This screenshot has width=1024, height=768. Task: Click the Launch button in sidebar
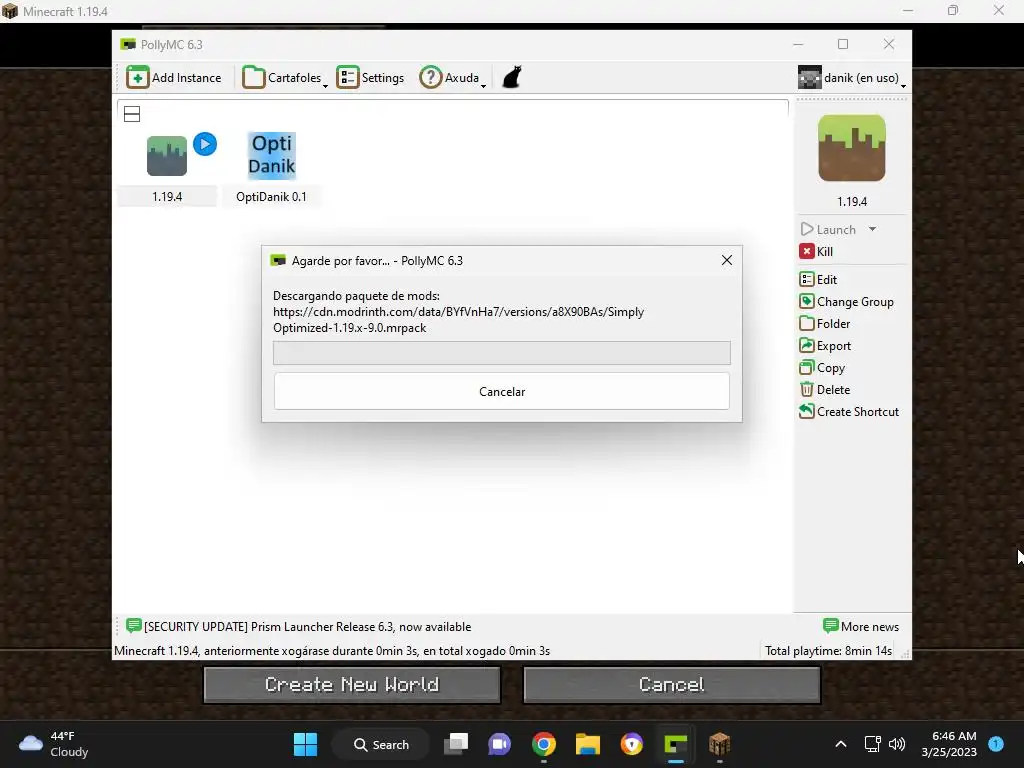pos(829,229)
